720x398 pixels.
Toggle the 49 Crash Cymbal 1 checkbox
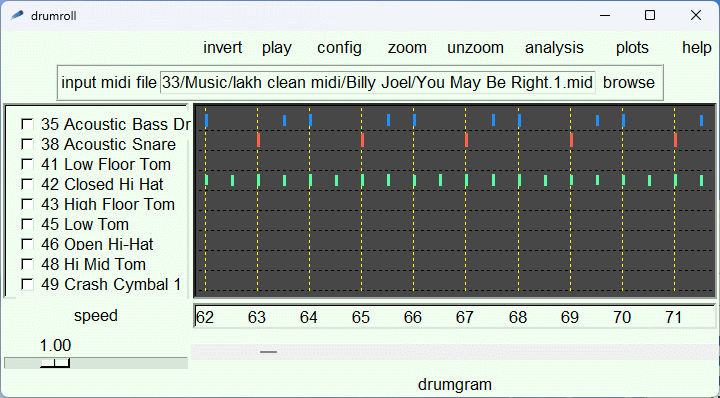28,284
